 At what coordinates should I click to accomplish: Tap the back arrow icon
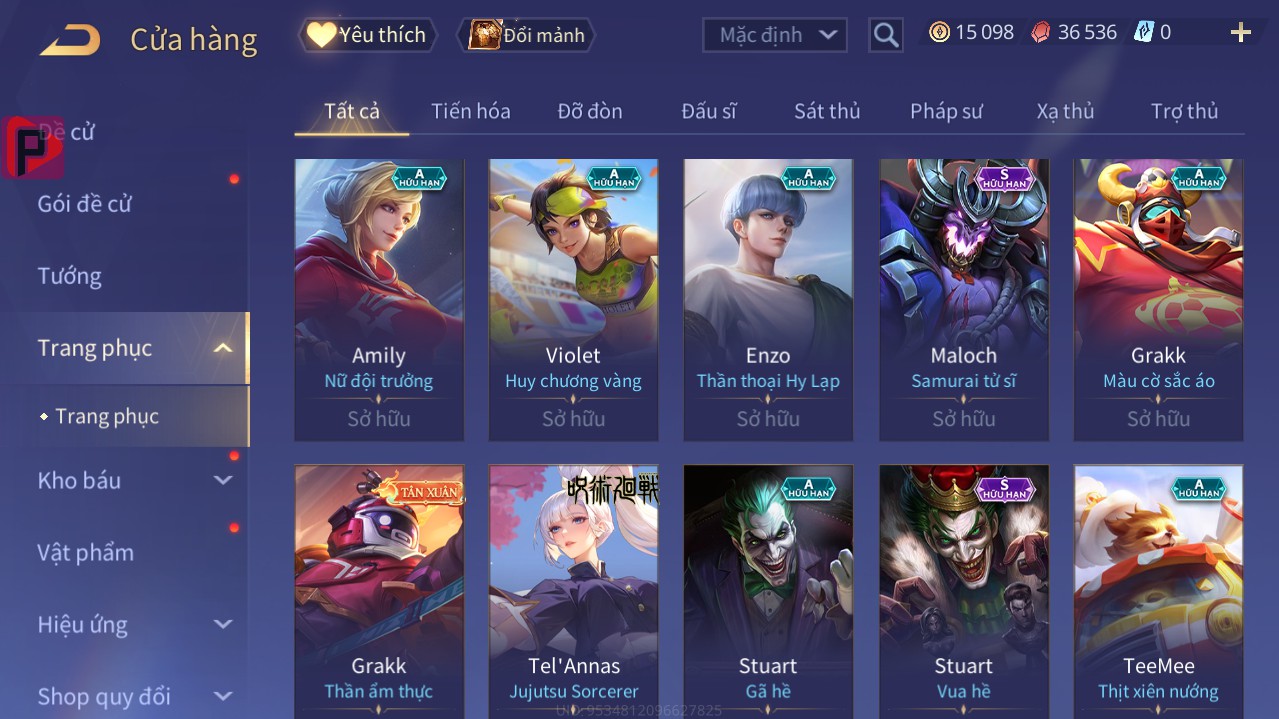tap(70, 40)
